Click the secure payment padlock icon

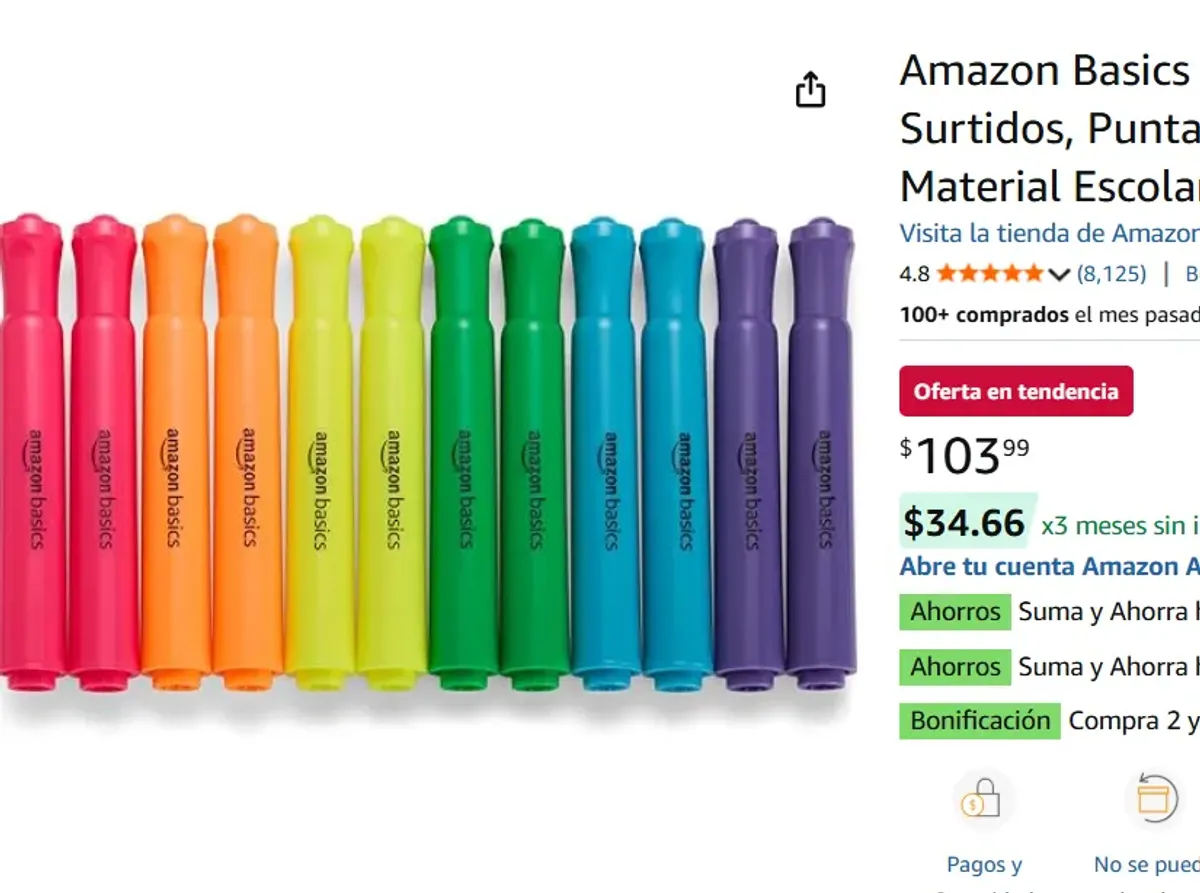tap(981, 799)
